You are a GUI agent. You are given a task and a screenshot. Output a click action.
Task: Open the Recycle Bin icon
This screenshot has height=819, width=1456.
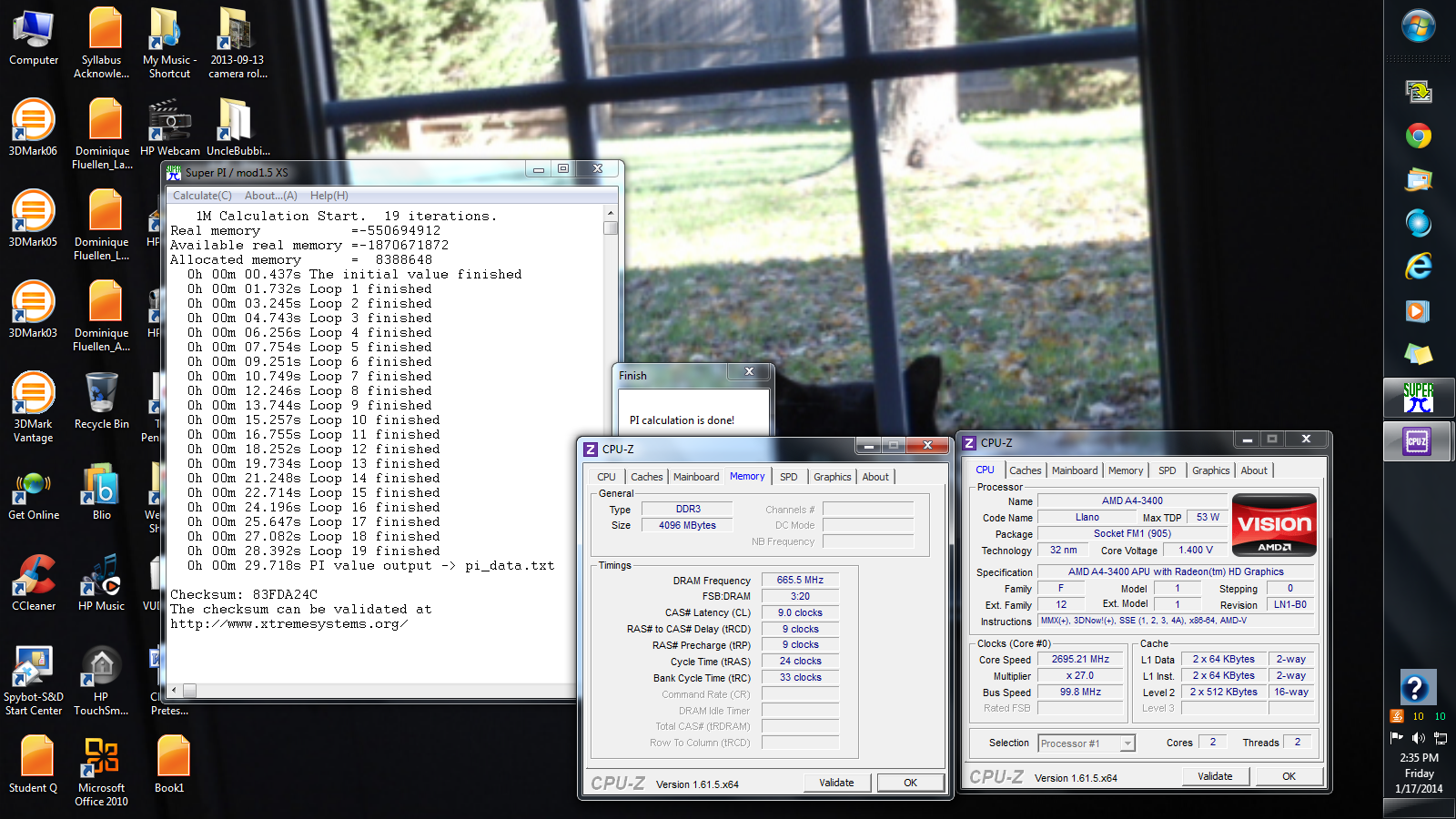point(102,400)
